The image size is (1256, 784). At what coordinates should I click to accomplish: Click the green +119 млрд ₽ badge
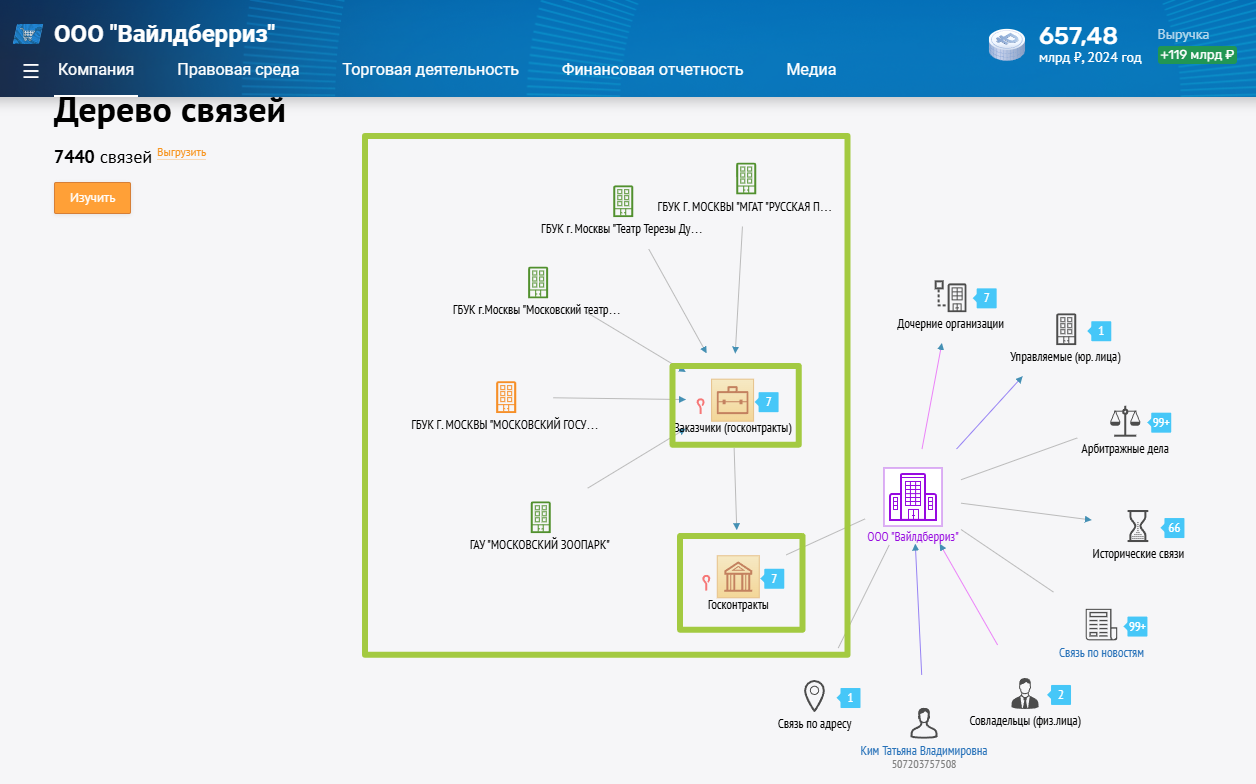coord(1197,55)
